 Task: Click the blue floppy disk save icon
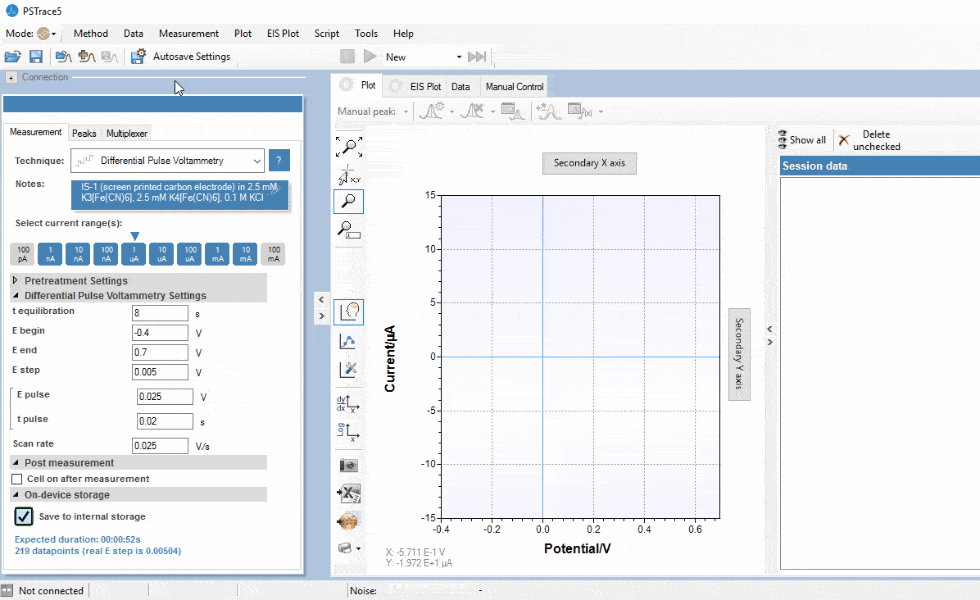click(x=36, y=57)
